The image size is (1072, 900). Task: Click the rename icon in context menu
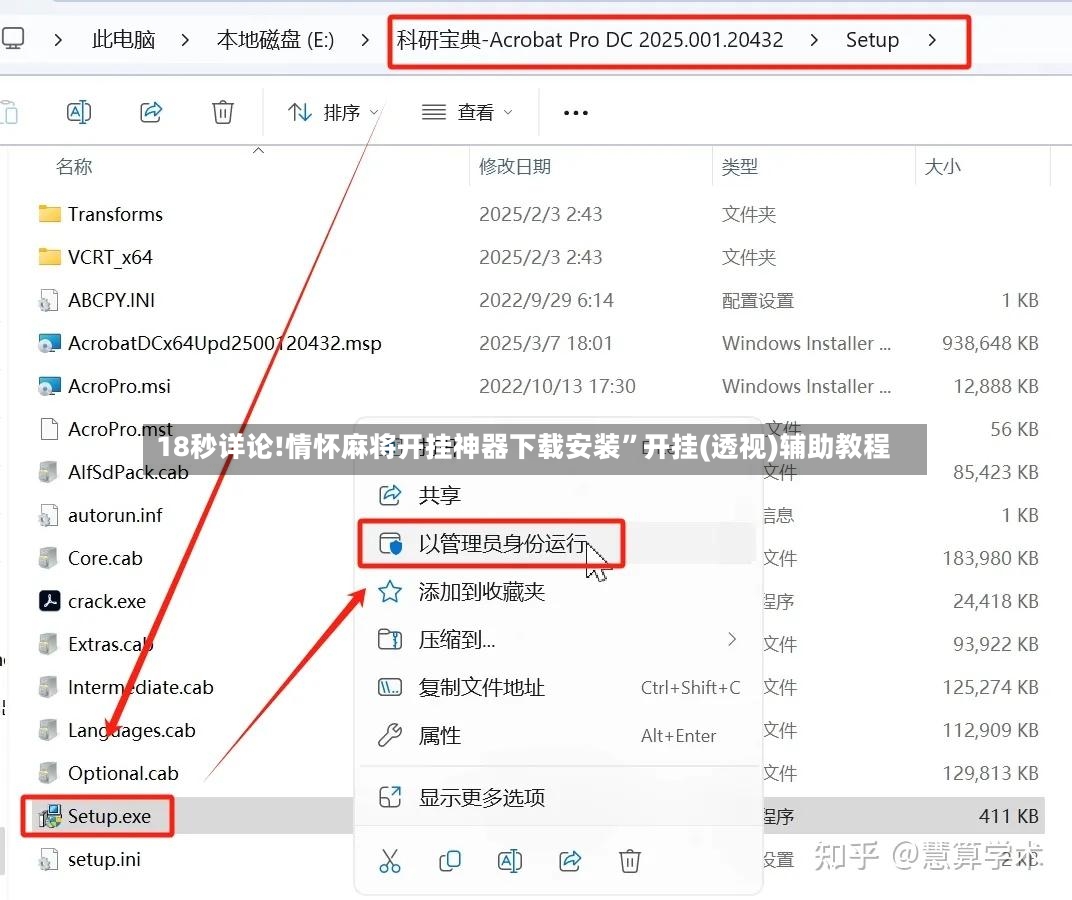coord(510,861)
